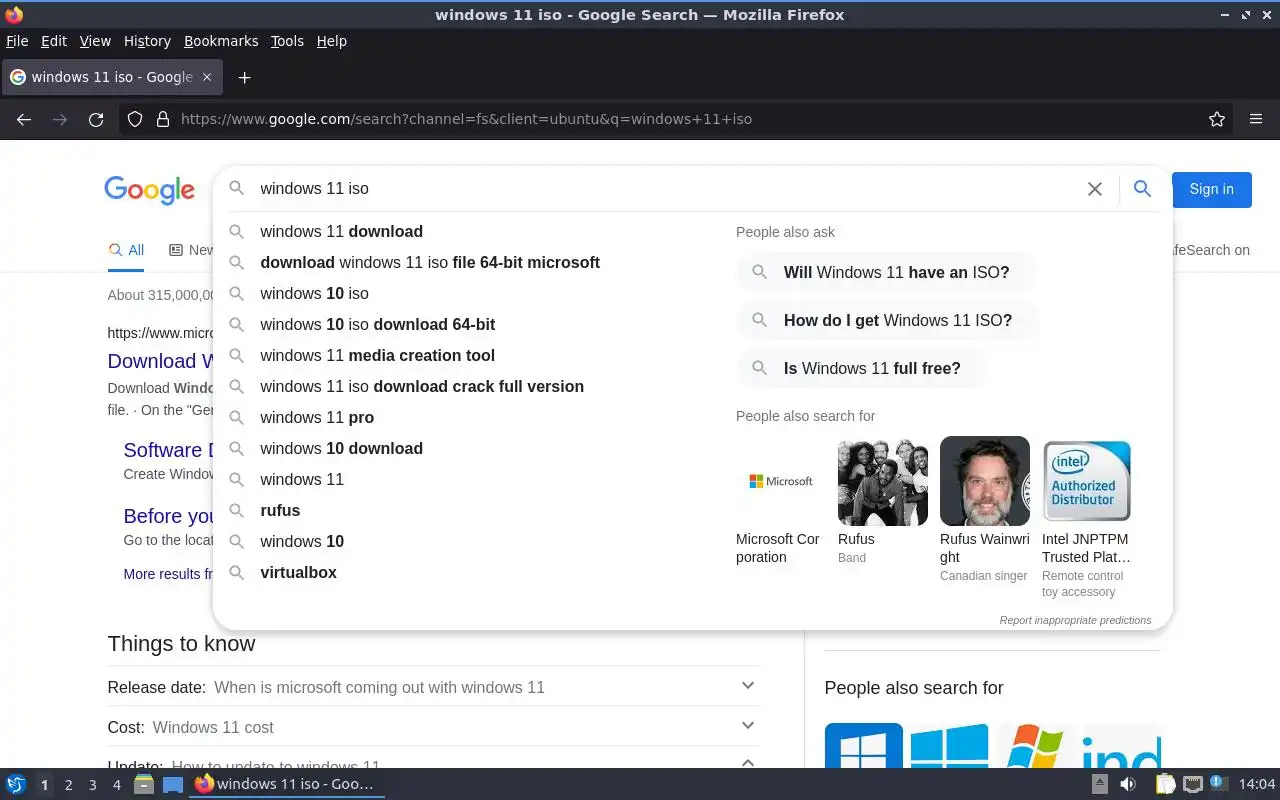Close the 'windows 11 iso' tab
This screenshot has width=1280, height=800.
pos(207,77)
